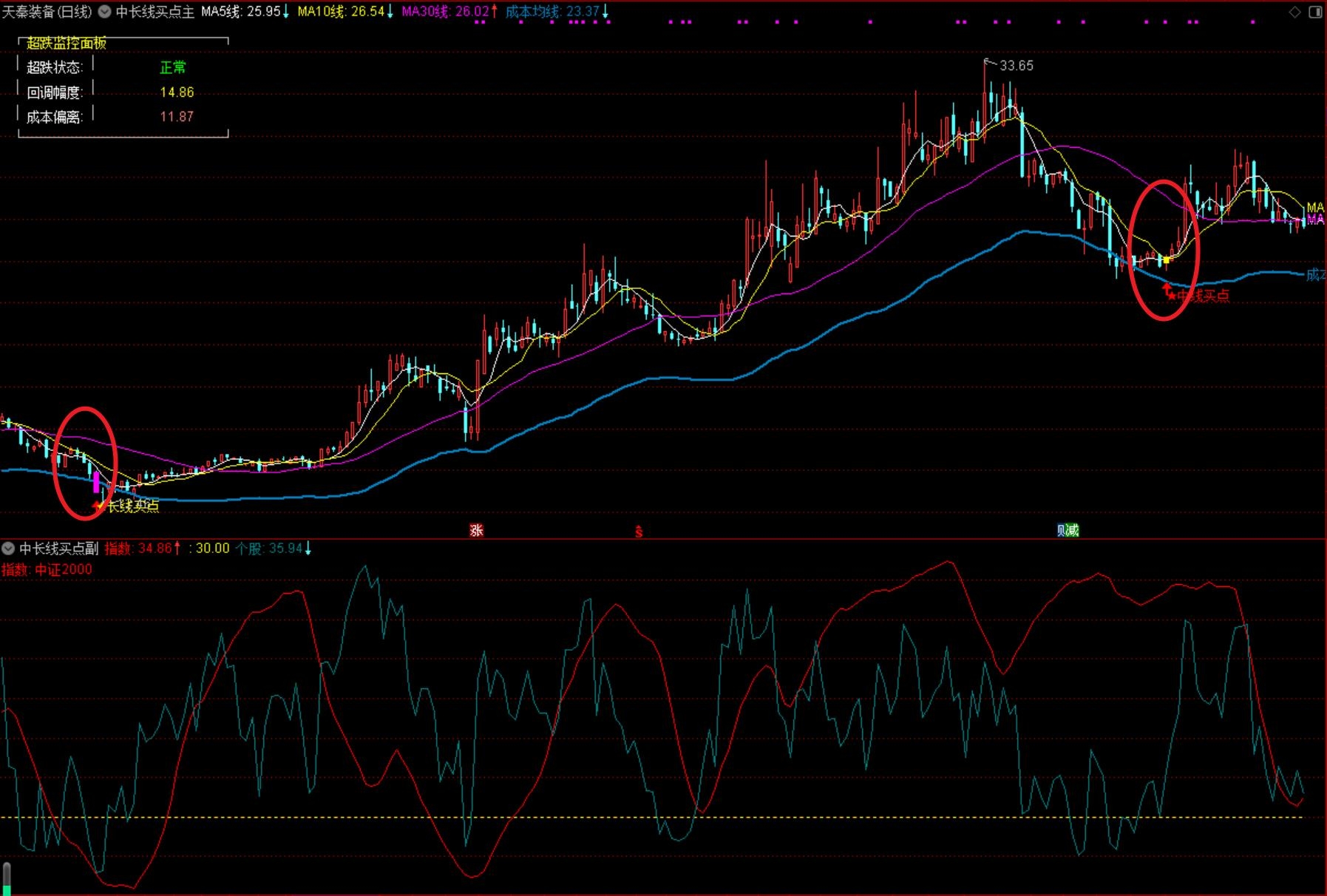Click the 长线买点 signal label

pyautogui.click(x=133, y=506)
